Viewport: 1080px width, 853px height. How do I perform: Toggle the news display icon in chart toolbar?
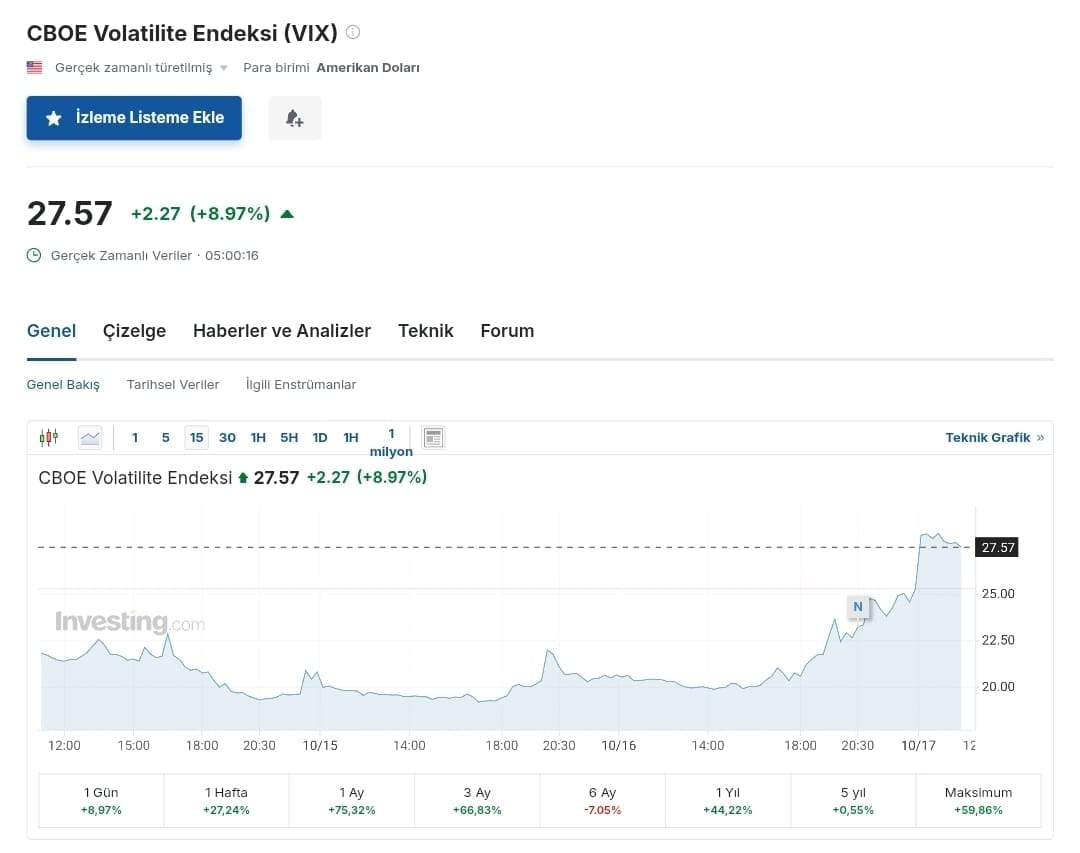(x=433, y=437)
